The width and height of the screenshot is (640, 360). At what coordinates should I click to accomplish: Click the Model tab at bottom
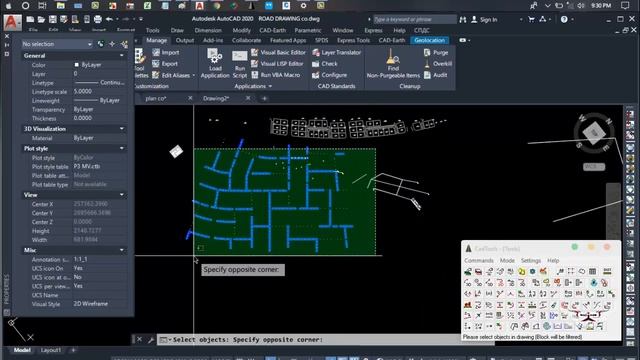point(22,350)
